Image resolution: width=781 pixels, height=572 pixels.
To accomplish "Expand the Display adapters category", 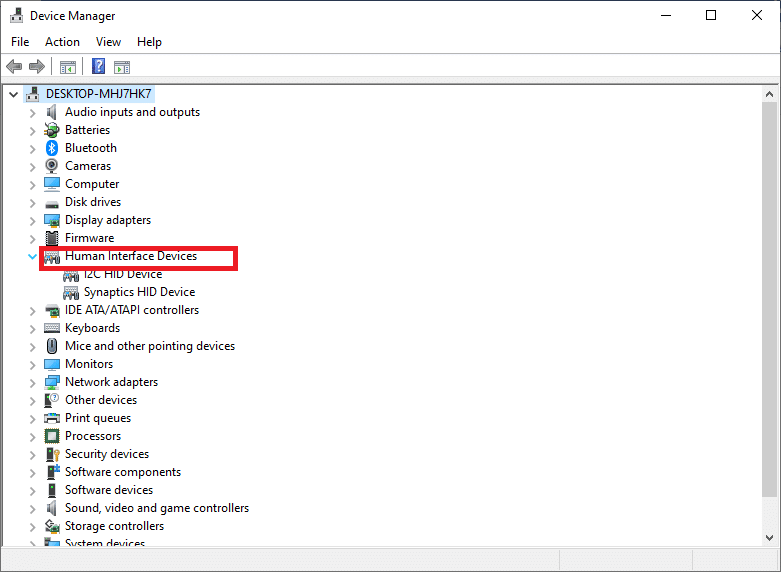I will 33,220.
